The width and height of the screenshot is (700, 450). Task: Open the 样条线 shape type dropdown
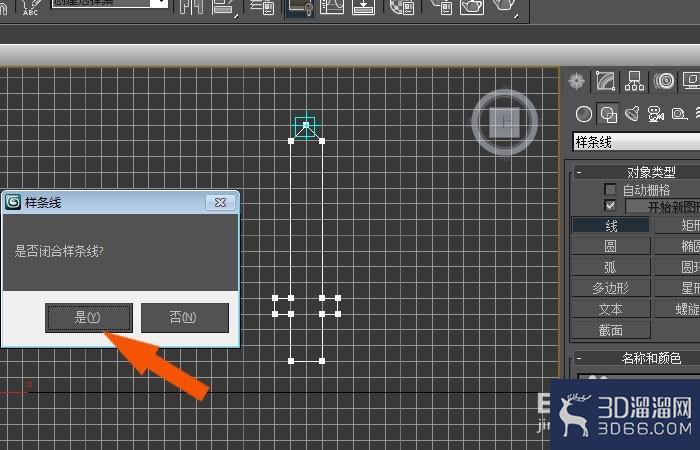[x=636, y=142]
